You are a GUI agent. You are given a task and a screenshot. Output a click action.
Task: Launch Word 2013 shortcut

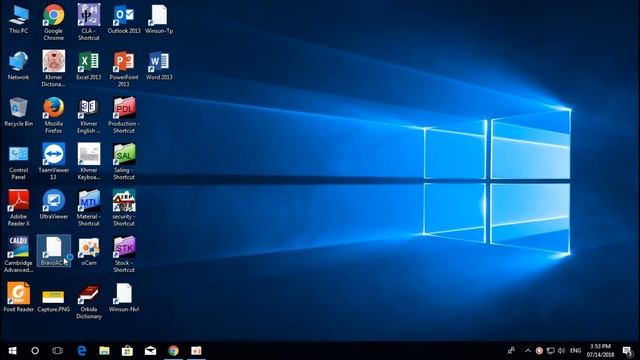click(159, 65)
